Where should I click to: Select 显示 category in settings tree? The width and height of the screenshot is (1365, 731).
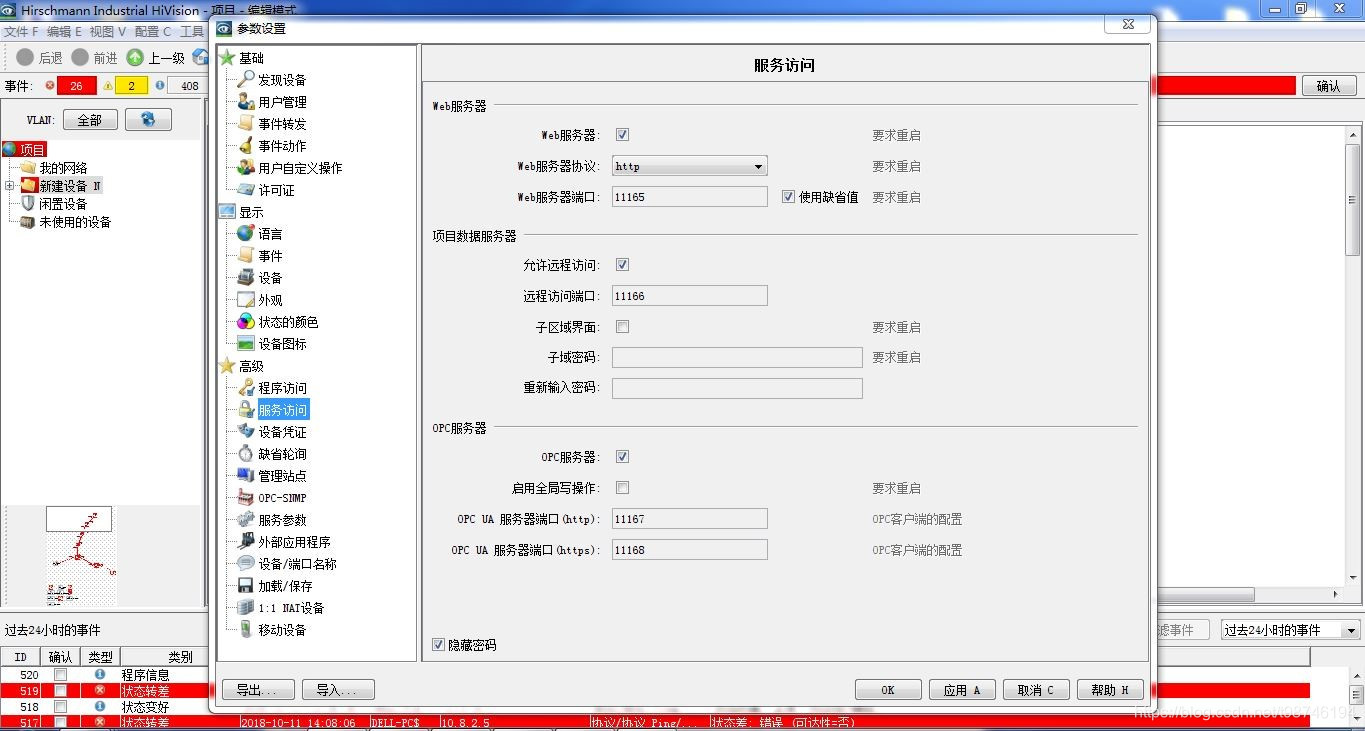coord(251,212)
